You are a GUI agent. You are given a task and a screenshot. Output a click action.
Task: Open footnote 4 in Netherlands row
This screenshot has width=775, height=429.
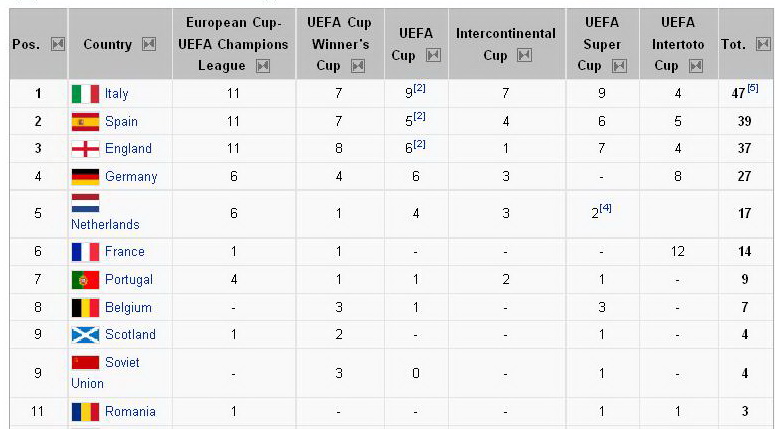606,208
